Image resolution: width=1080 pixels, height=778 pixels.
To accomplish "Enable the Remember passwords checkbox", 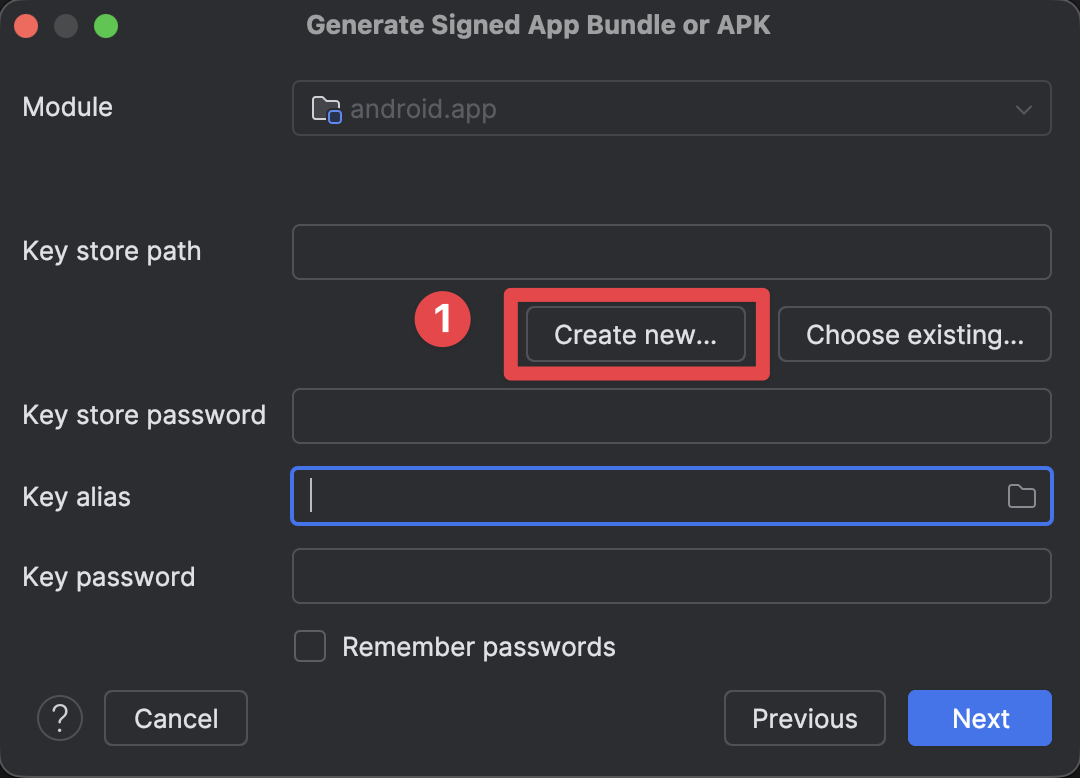I will 310,646.
